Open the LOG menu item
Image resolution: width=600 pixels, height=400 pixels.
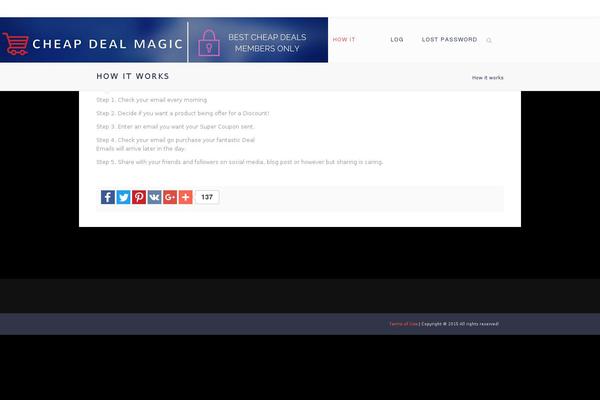point(397,39)
